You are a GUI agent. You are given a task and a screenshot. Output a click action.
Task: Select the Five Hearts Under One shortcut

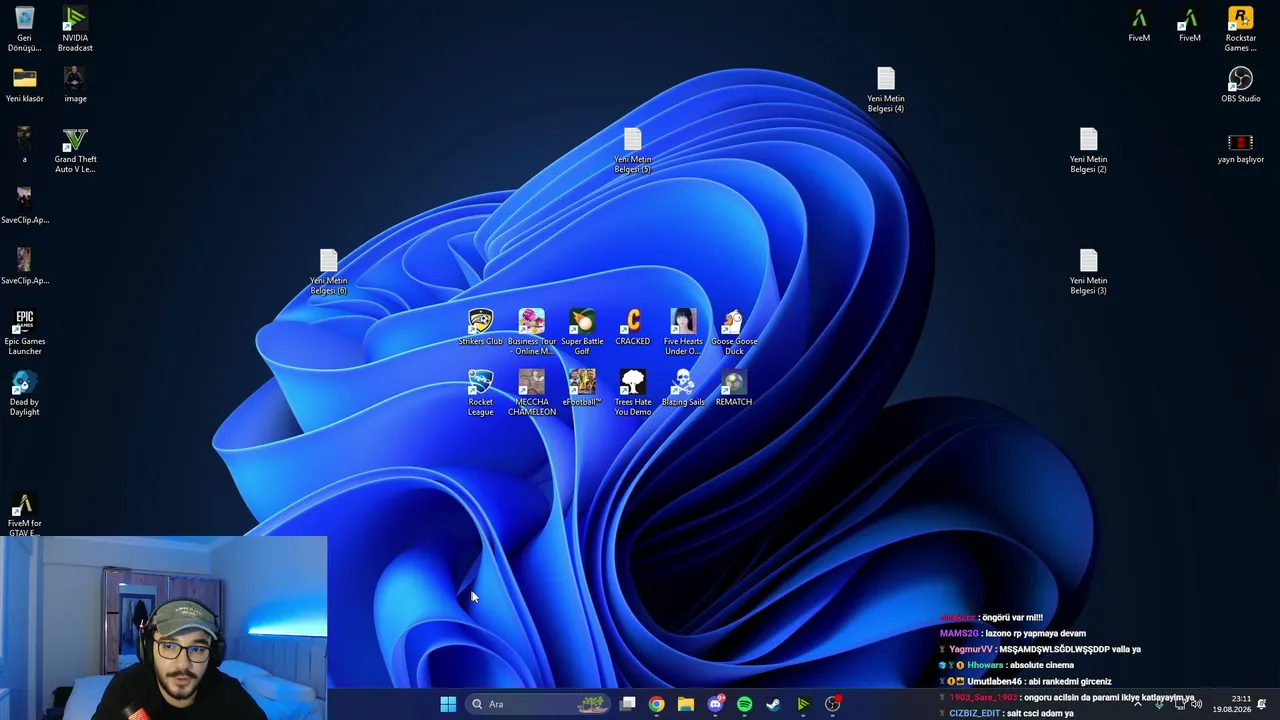683,333
